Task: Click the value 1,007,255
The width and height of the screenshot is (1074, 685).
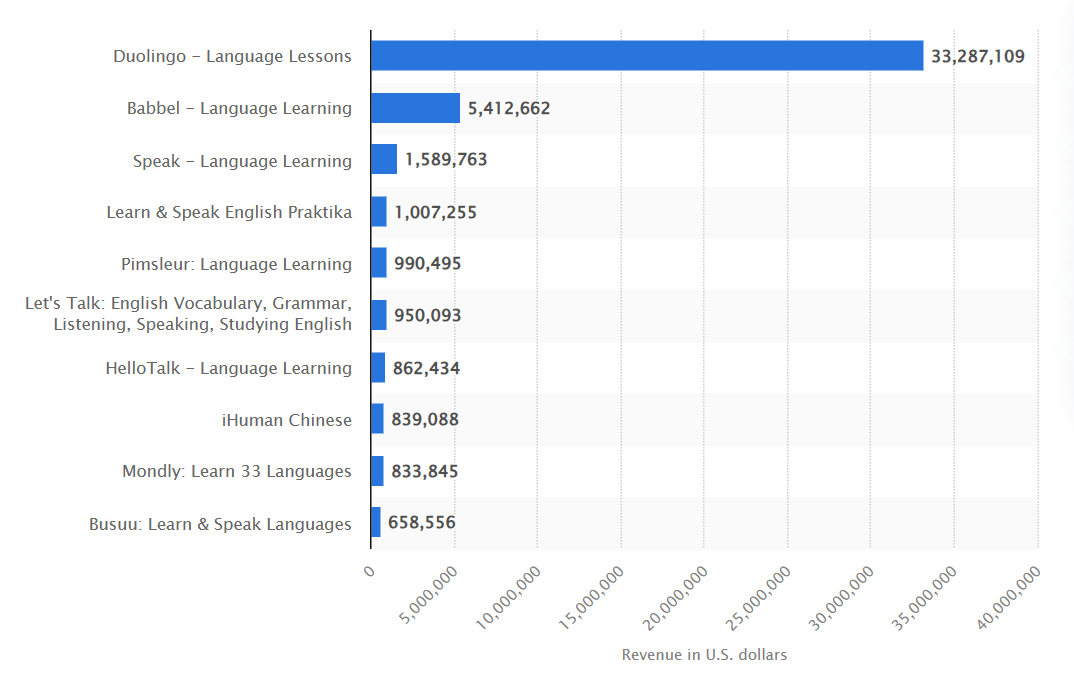Action: (435, 212)
